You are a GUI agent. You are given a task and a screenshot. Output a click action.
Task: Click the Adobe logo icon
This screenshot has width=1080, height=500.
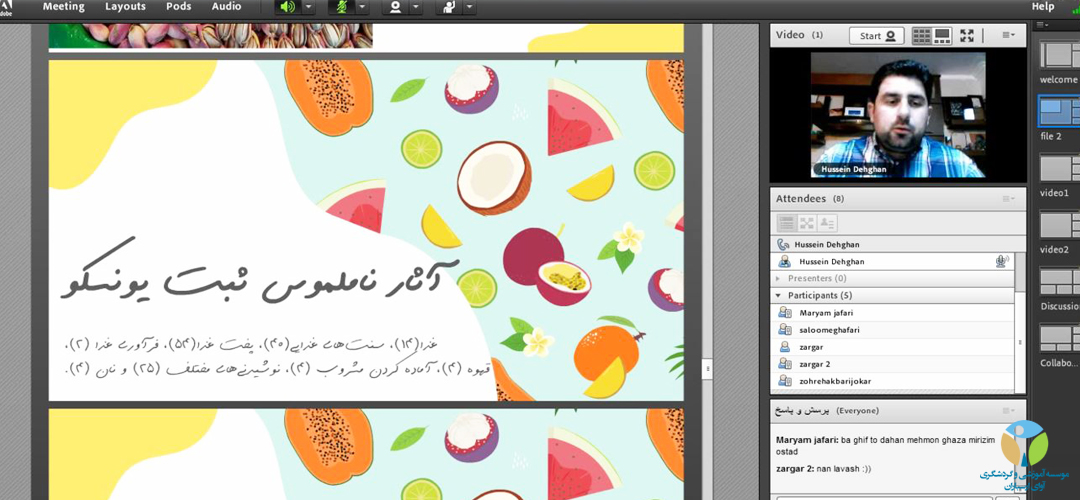point(8,8)
